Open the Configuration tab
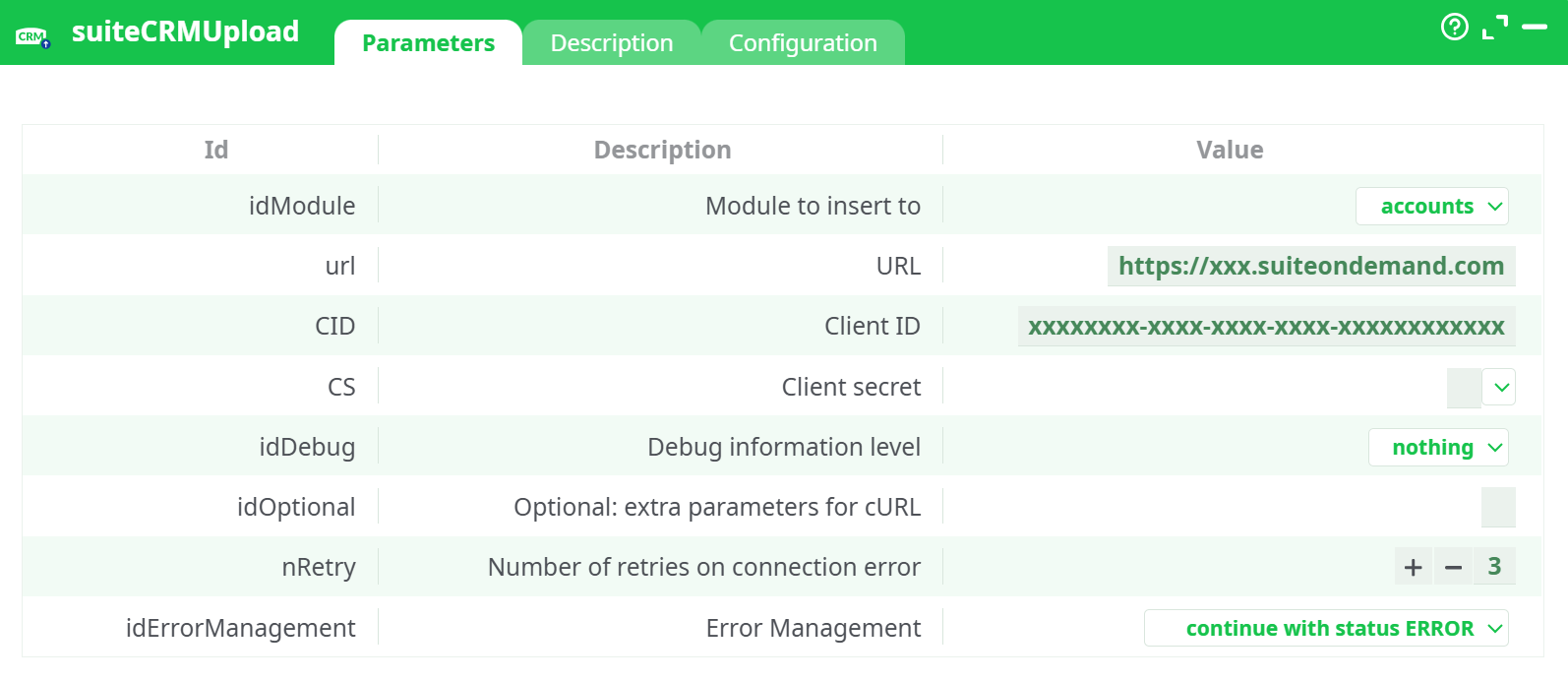This screenshot has height=681, width=1568. click(x=803, y=43)
